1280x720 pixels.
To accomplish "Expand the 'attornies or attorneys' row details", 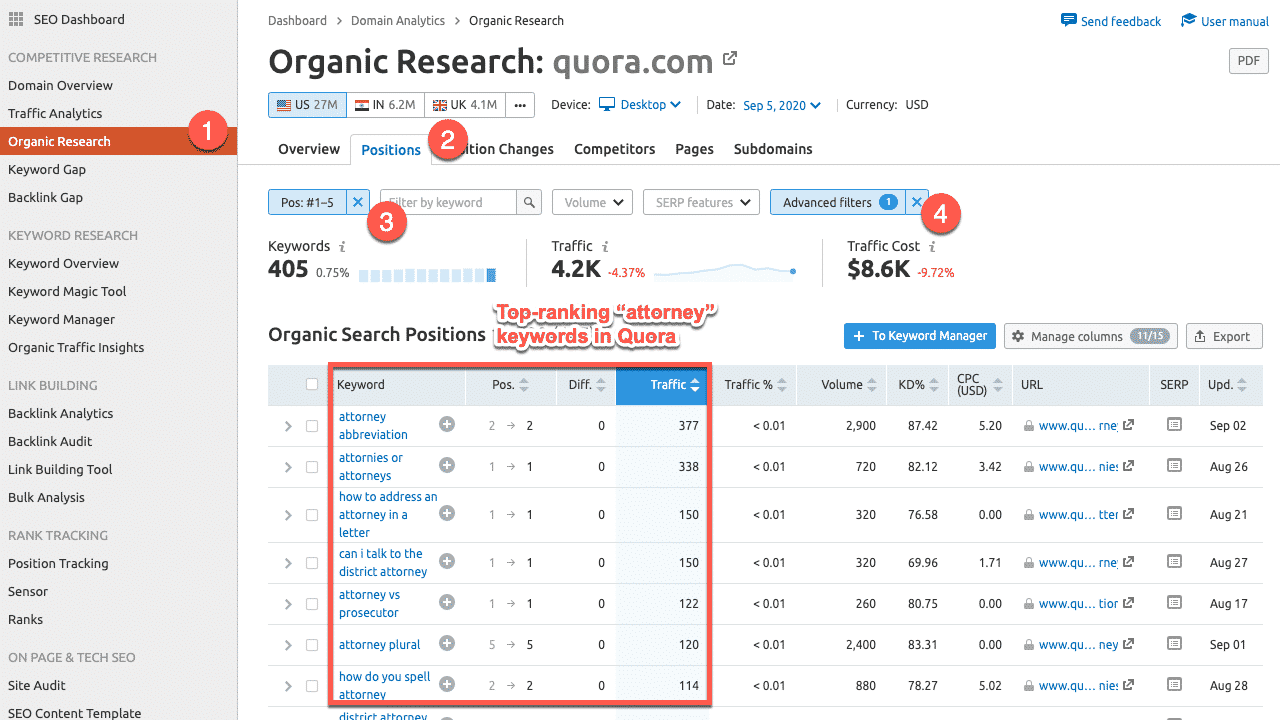I will point(288,467).
